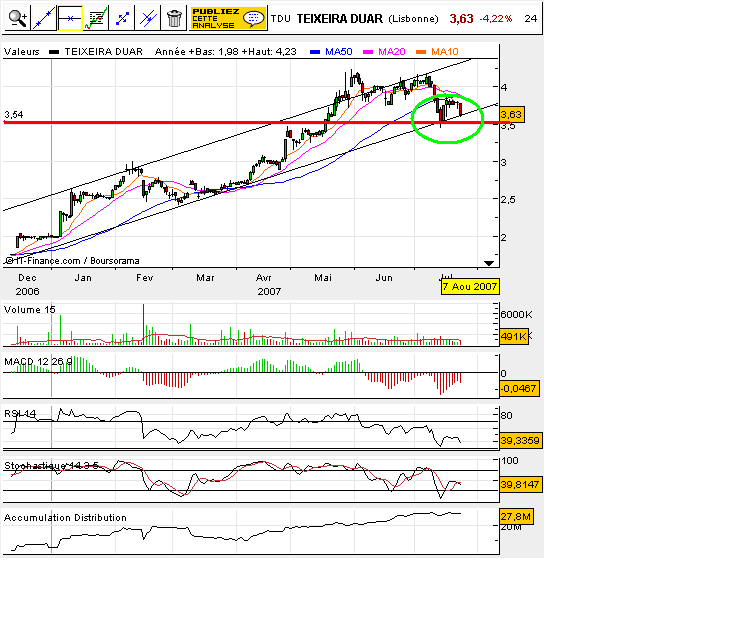Screen dimensions: 738x637
Task: Click the yellow 3,63 price axis tag
Action: click(511, 114)
